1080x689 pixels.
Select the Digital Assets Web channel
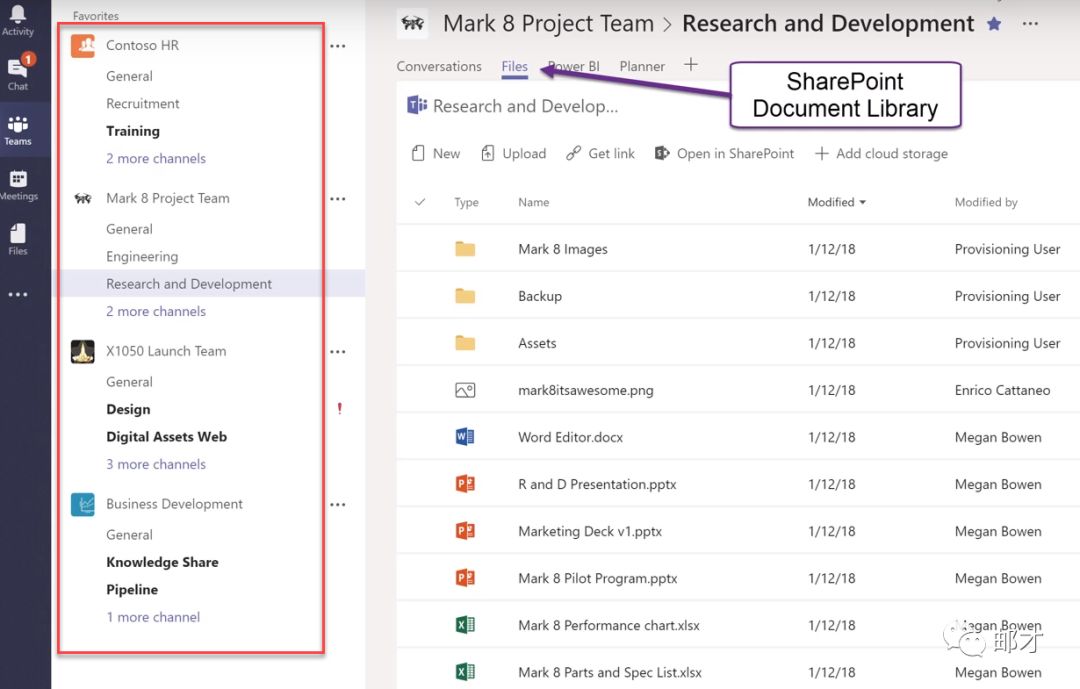tap(166, 437)
